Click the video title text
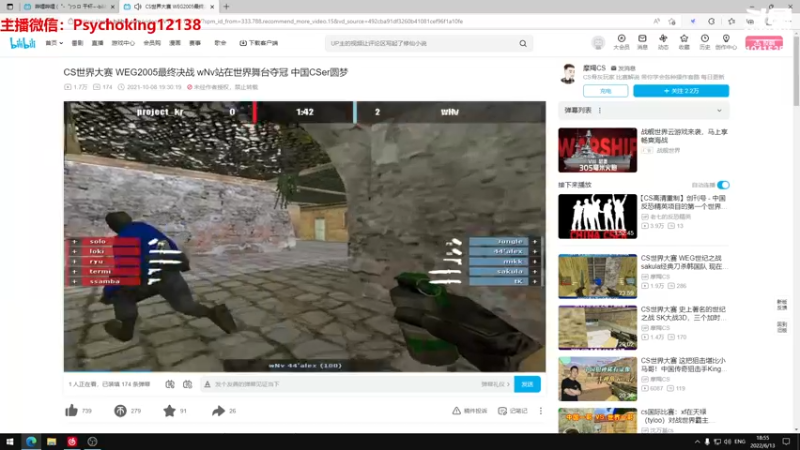 (x=206, y=72)
